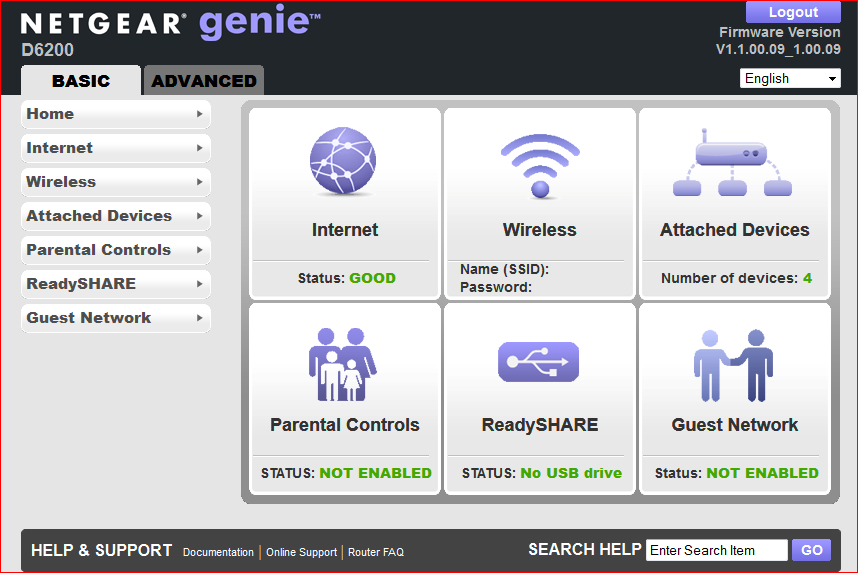Click the Parental Controls family icon
The height and width of the screenshot is (573, 858).
click(x=343, y=364)
